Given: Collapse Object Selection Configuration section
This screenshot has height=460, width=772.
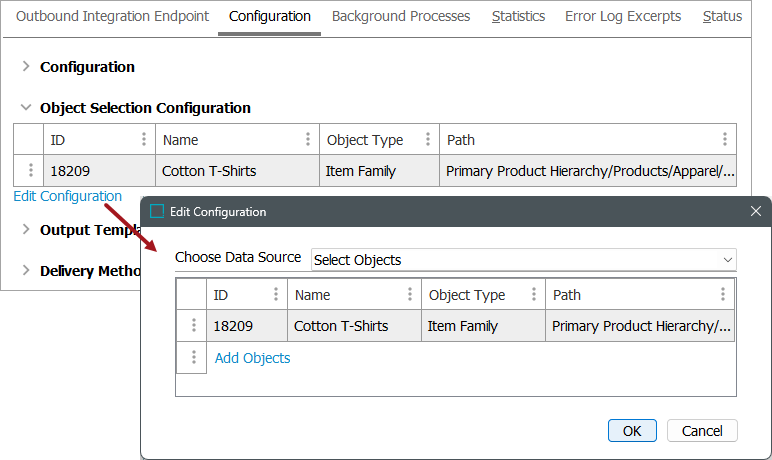Looking at the screenshot, I should coord(26,108).
